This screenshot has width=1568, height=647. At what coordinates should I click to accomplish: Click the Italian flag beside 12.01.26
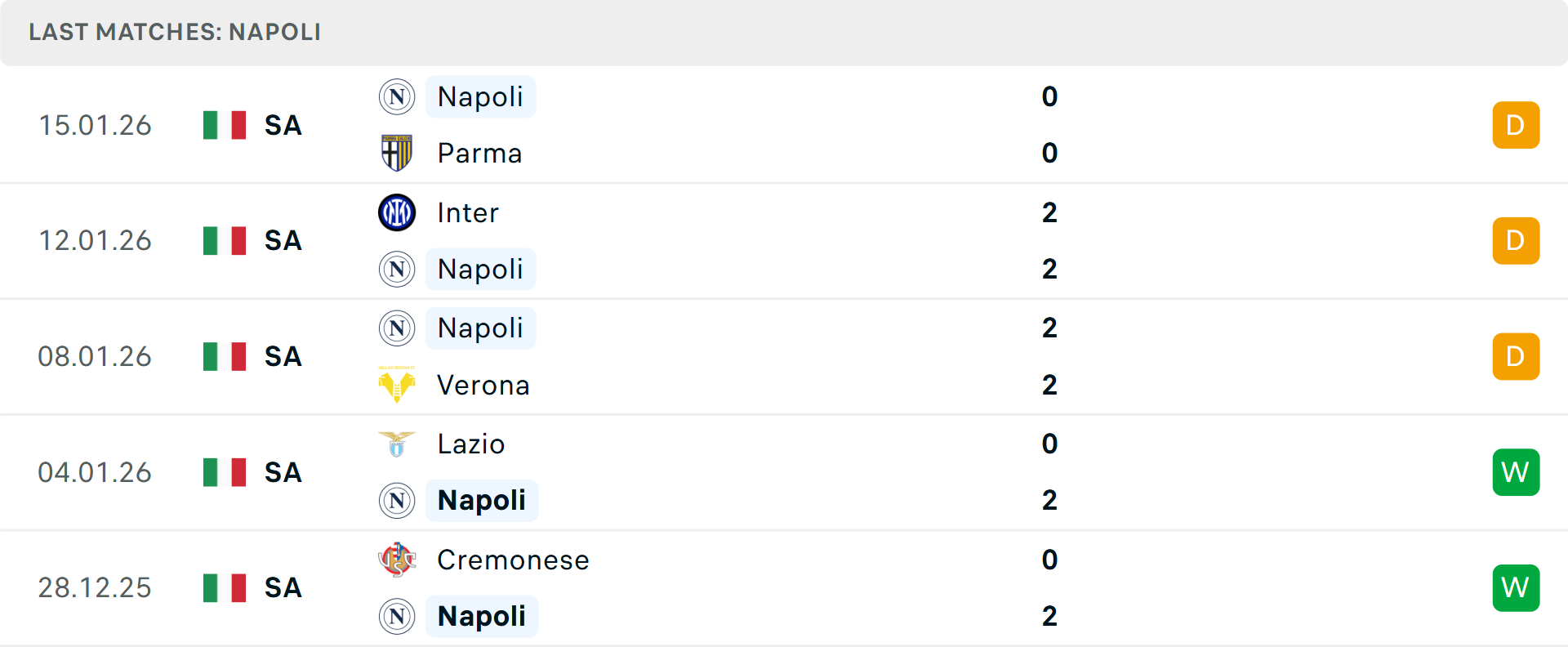click(225, 241)
